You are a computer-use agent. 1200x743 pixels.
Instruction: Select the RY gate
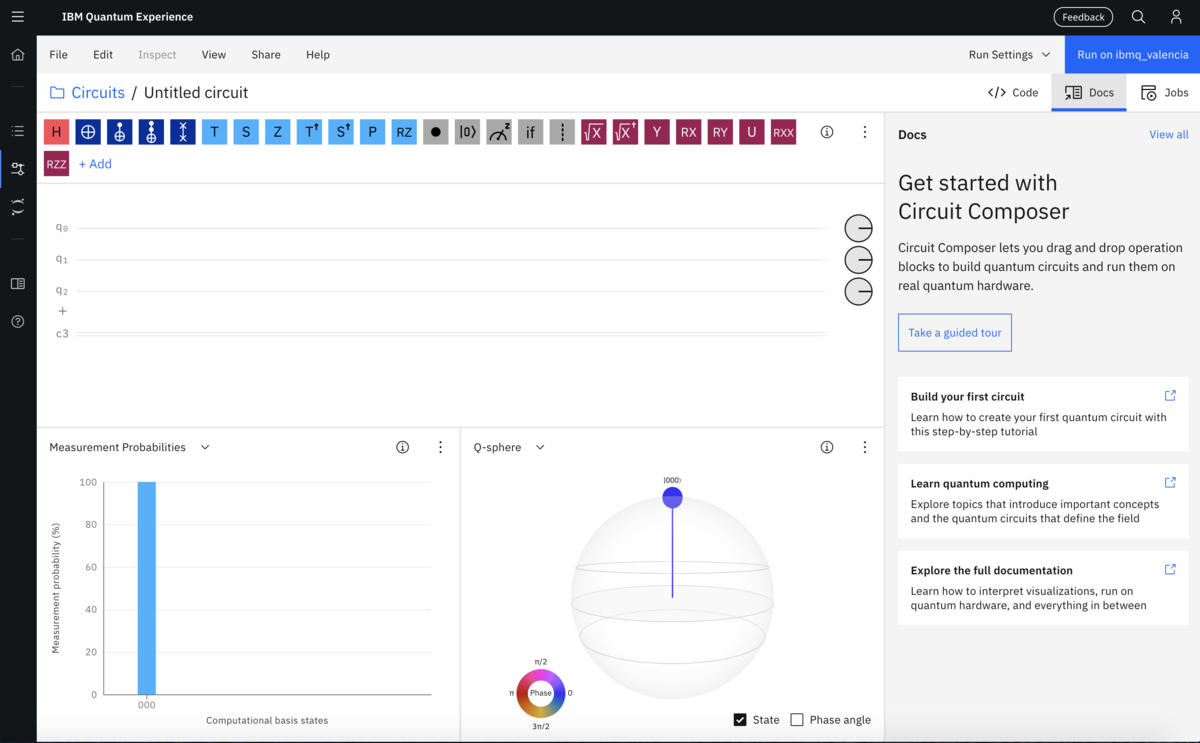(720, 132)
